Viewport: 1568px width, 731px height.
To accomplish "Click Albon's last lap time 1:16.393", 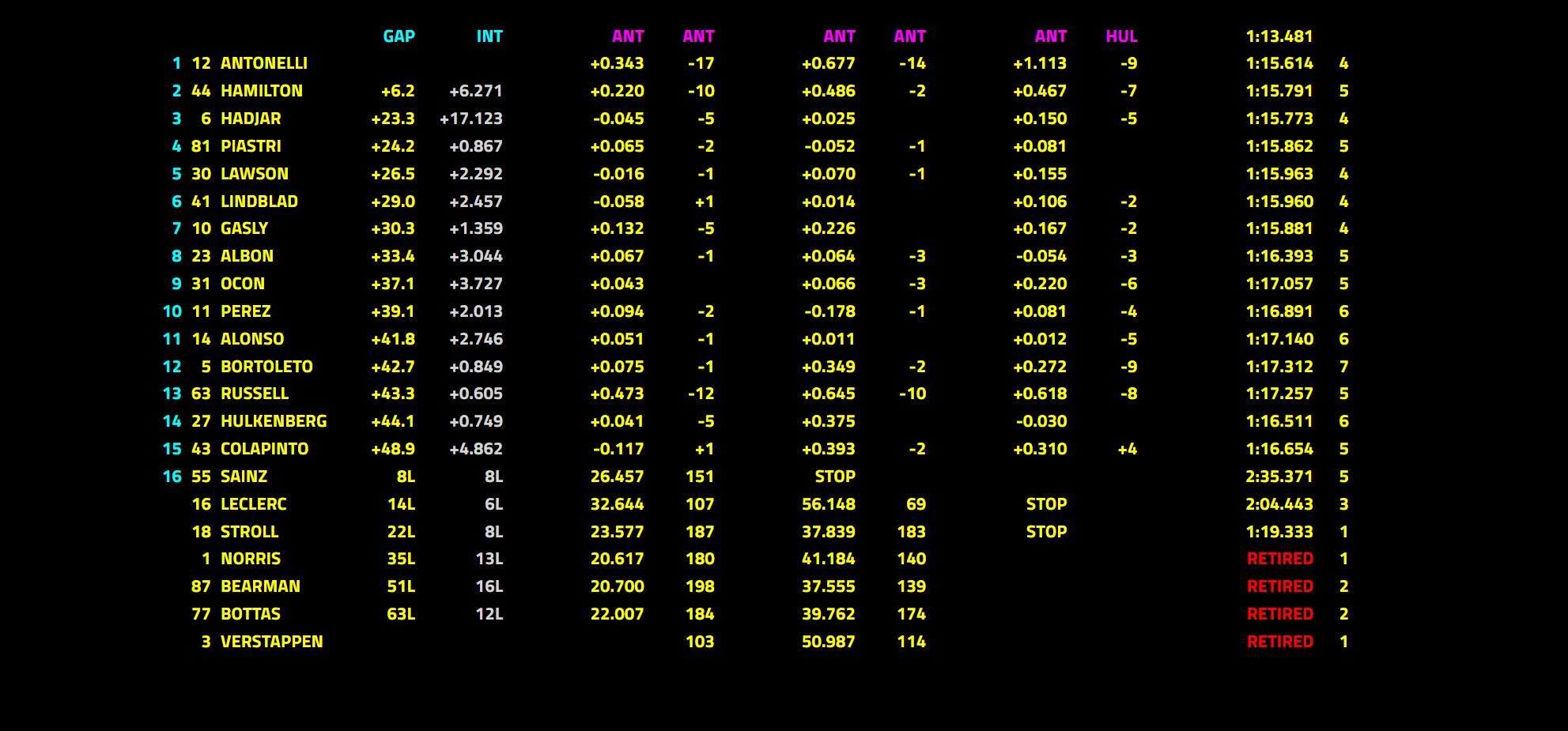I will [1279, 256].
